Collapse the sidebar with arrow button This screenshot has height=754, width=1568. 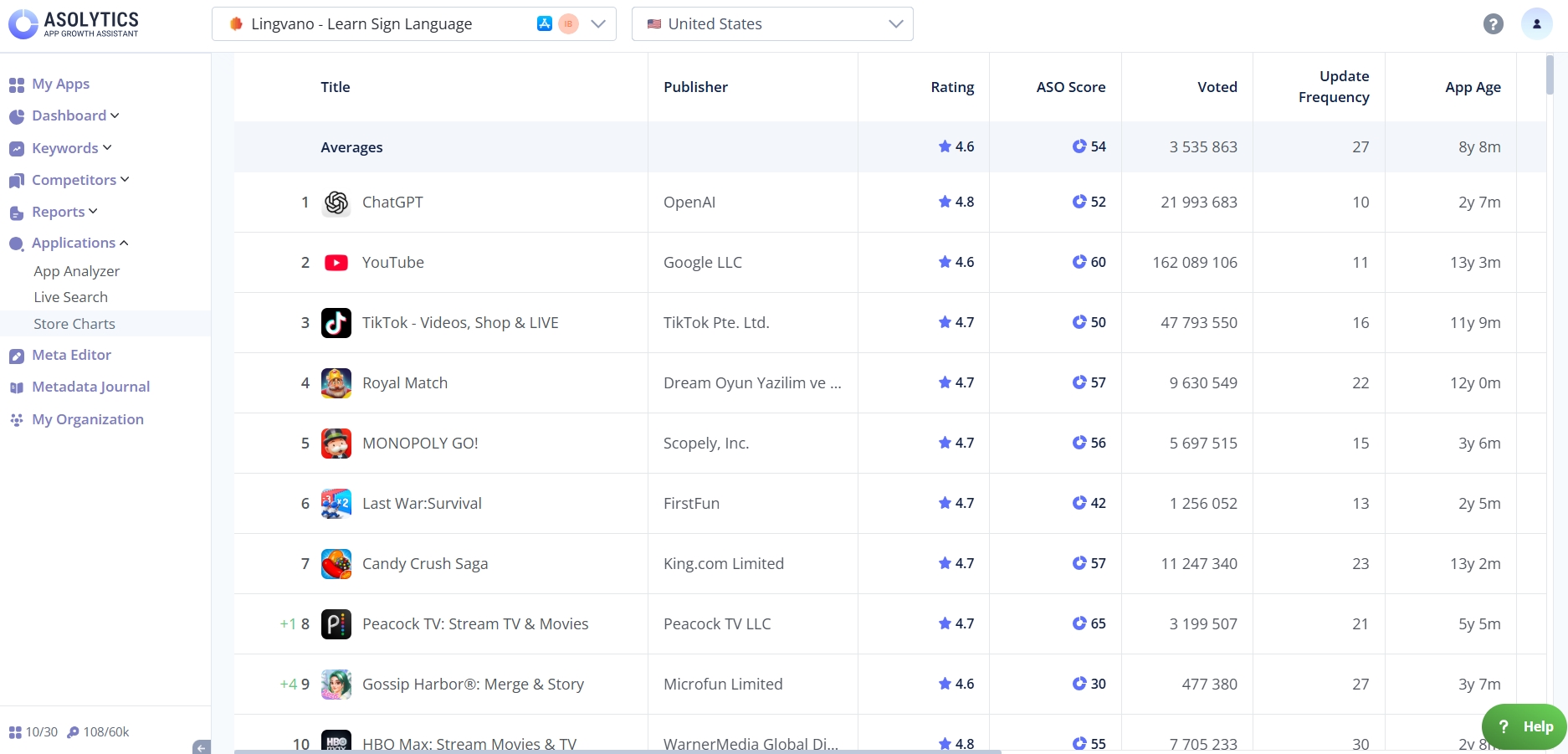[201, 746]
